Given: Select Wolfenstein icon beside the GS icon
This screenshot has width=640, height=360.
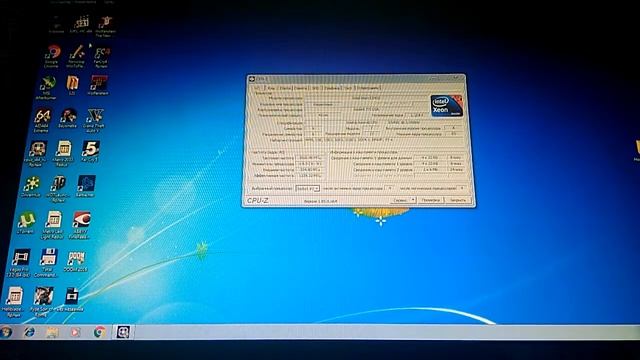Looking at the screenshot, I should click(98, 85).
